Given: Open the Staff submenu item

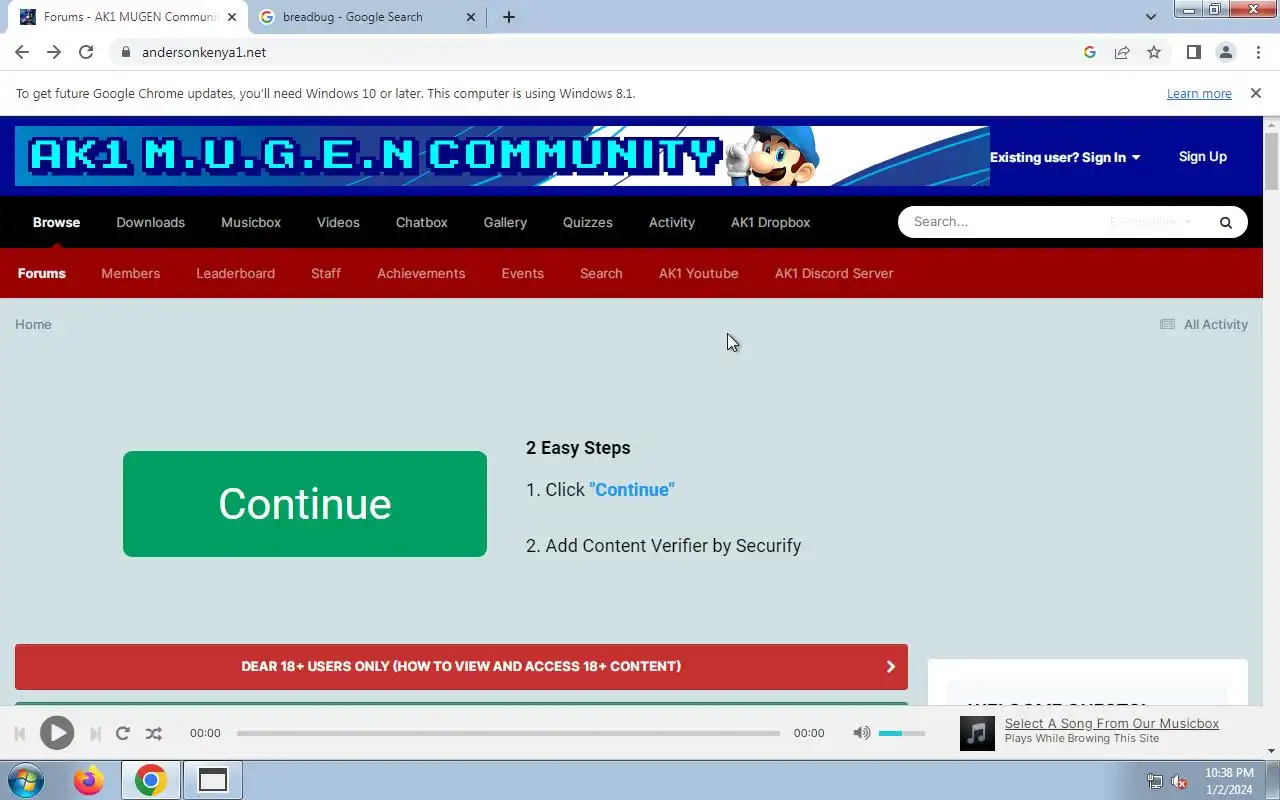Looking at the screenshot, I should pyautogui.click(x=326, y=273).
